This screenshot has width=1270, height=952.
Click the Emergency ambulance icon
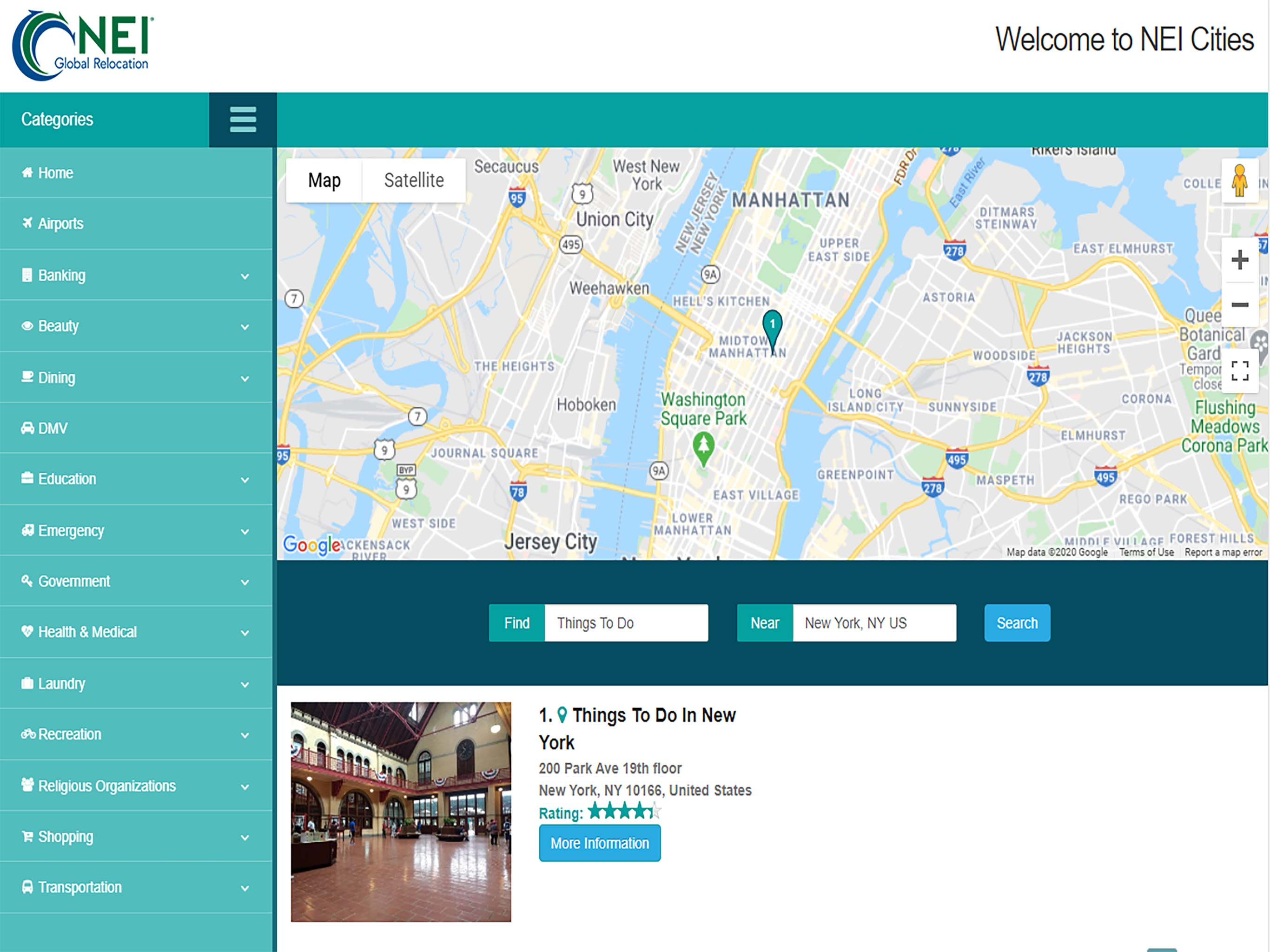click(27, 529)
